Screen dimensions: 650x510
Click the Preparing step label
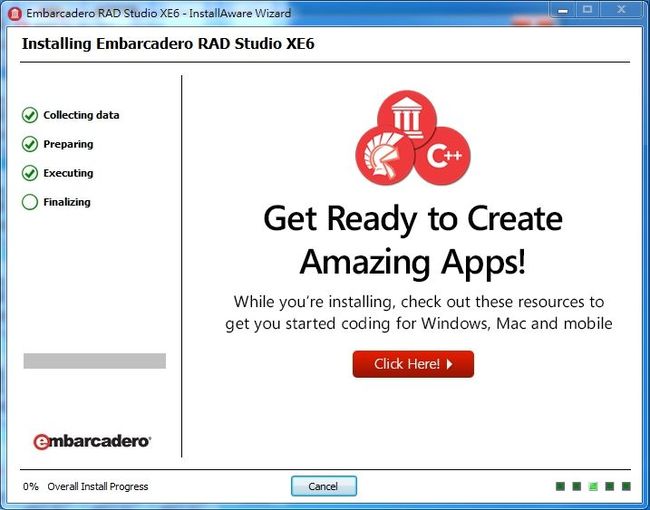(68, 144)
